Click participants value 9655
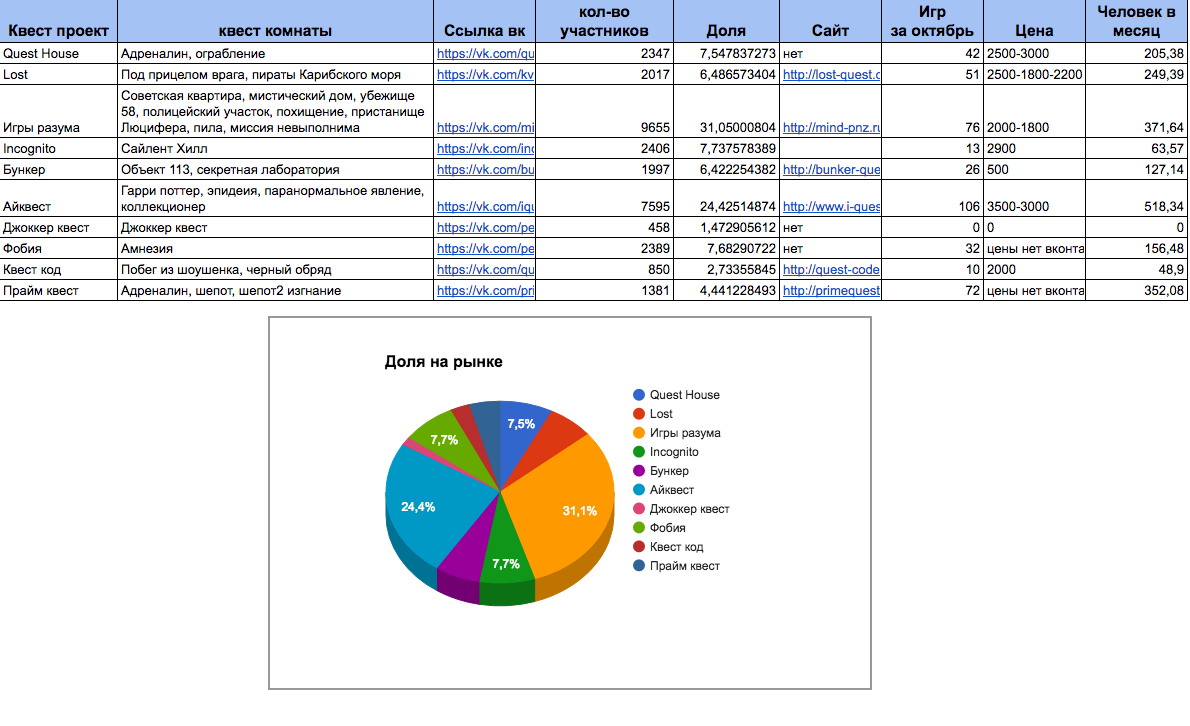This screenshot has width=1190, height=726. tap(604, 112)
